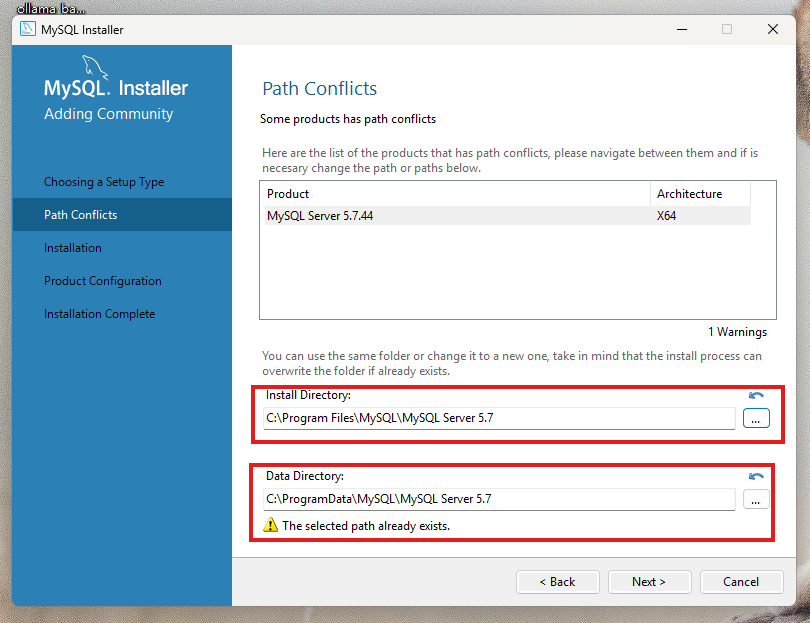Edit the Install Directory path field
Image resolution: width=810 pixels, height=623 pixels.
pos(499,418)
